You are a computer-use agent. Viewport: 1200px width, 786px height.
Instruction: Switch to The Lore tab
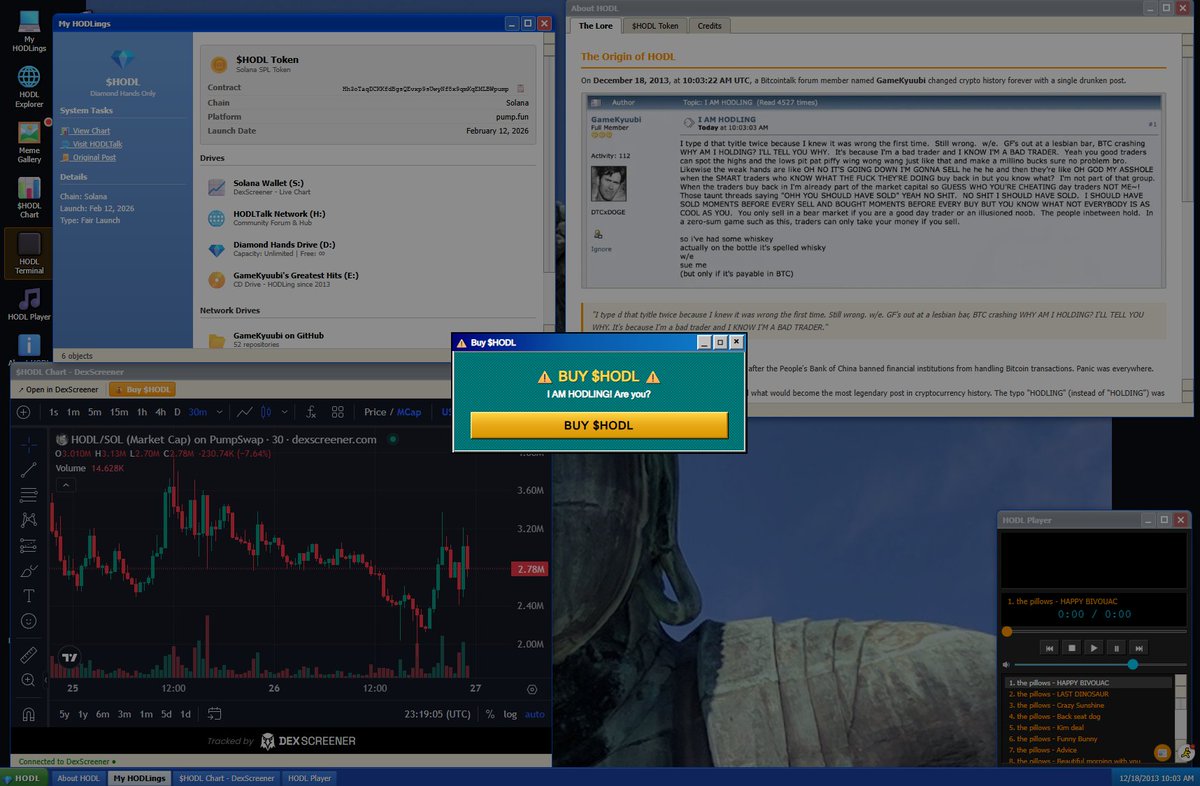(595, 26)
